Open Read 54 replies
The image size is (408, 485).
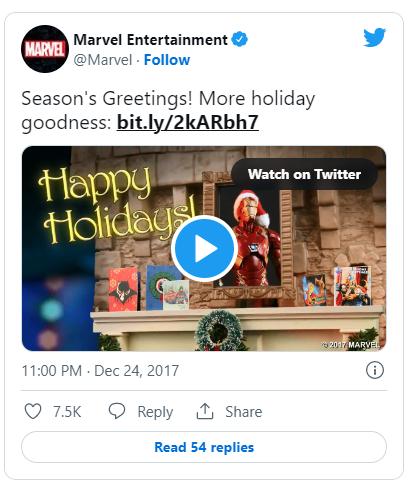pos(204,447)
